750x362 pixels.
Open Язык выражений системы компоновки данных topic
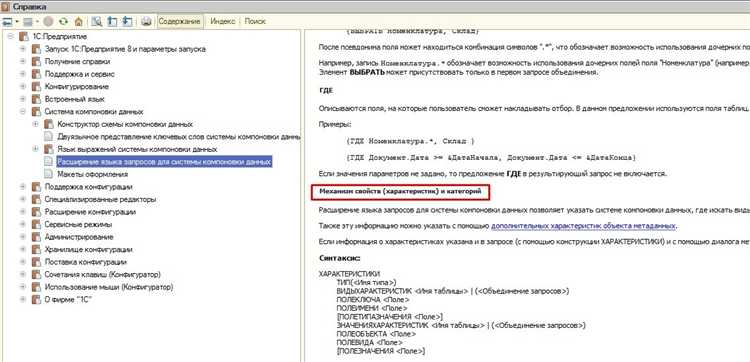point(137,149)
